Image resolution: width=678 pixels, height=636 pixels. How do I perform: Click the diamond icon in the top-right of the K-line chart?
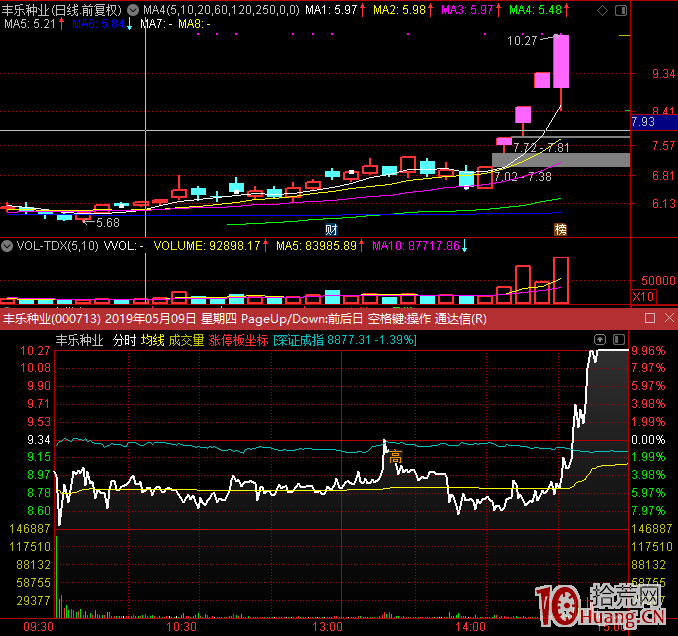point(602,10)
